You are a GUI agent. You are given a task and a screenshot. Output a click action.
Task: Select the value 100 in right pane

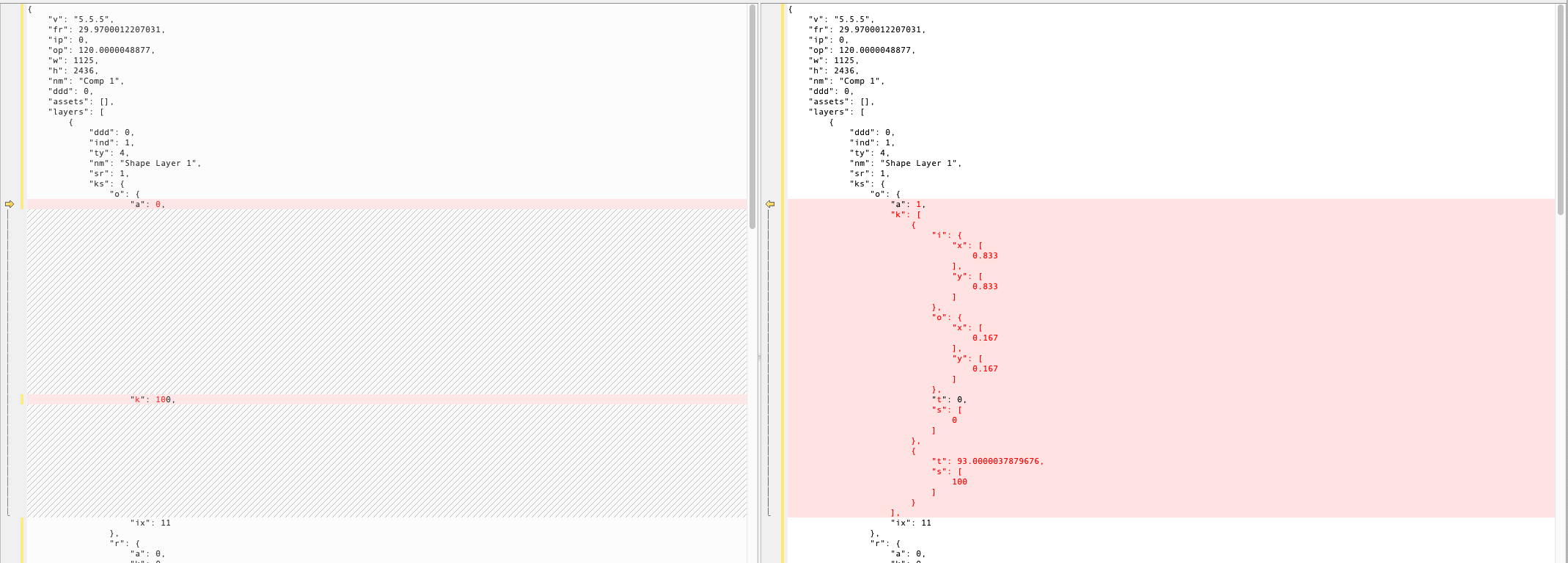(959, 482)
